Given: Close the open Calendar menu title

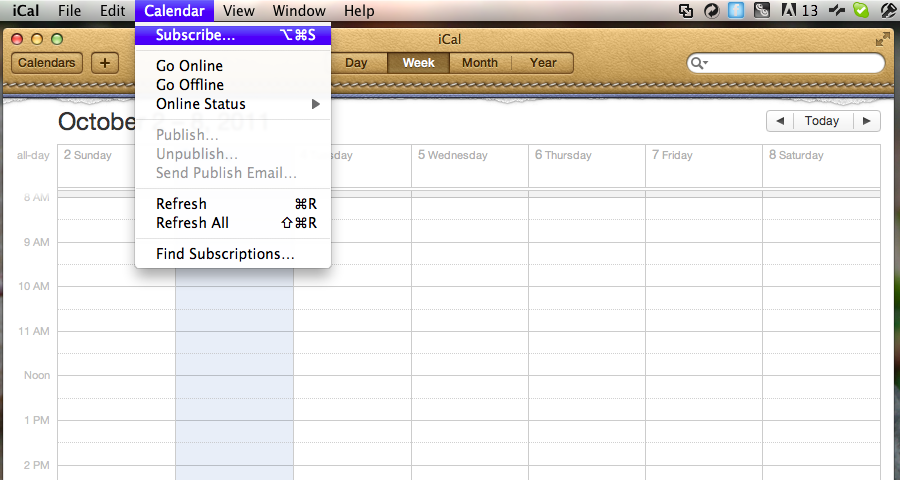Looking at the screenshot, I should (x=174, y=10).
